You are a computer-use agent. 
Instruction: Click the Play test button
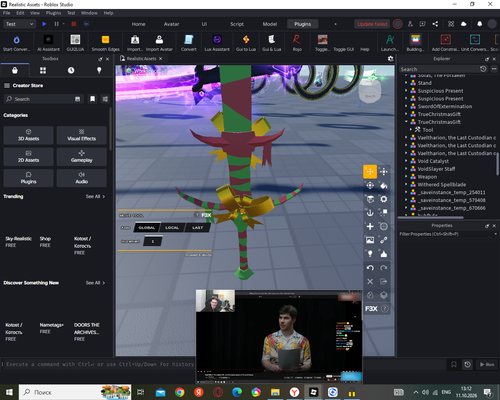44,24
